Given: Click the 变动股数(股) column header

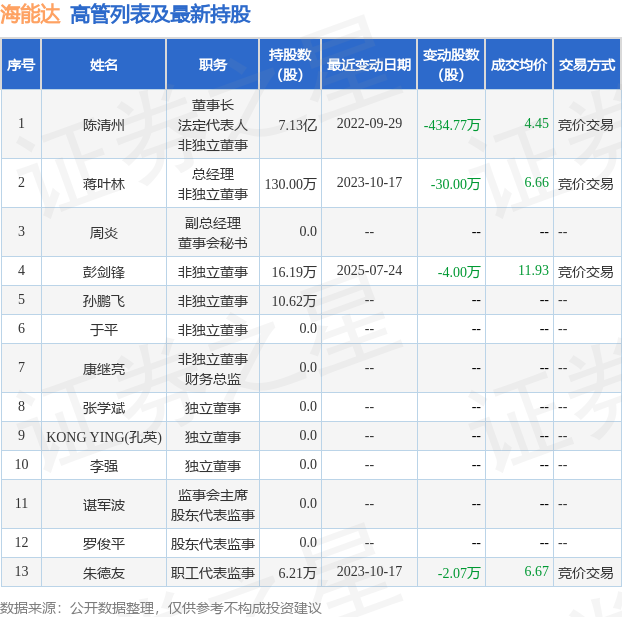Looking at the screenshot, I should click(x=451, y=64).
